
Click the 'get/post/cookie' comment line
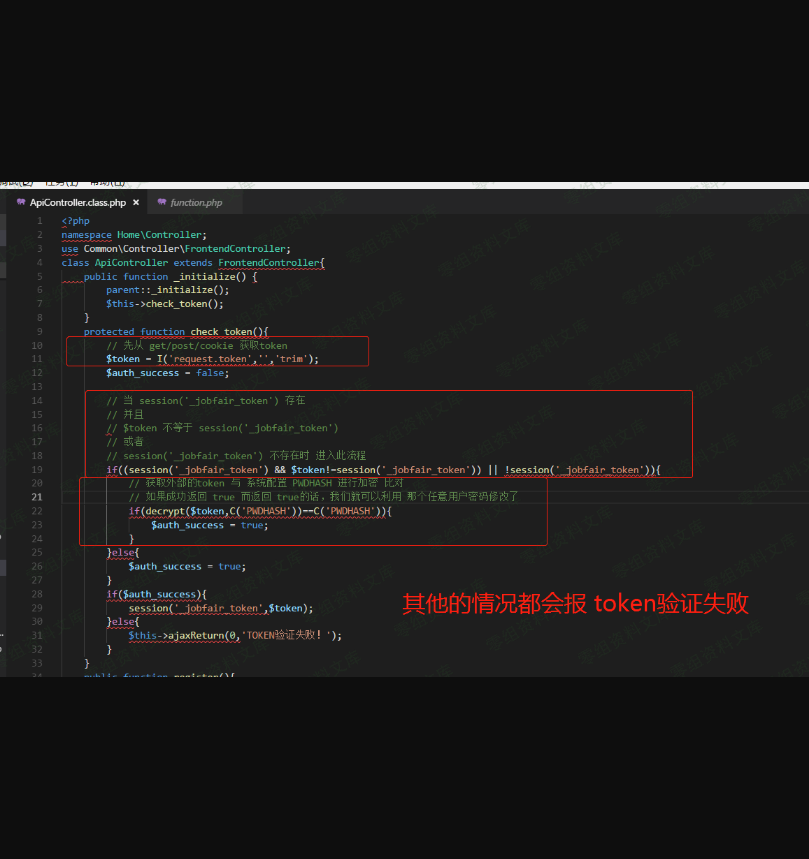197,345
